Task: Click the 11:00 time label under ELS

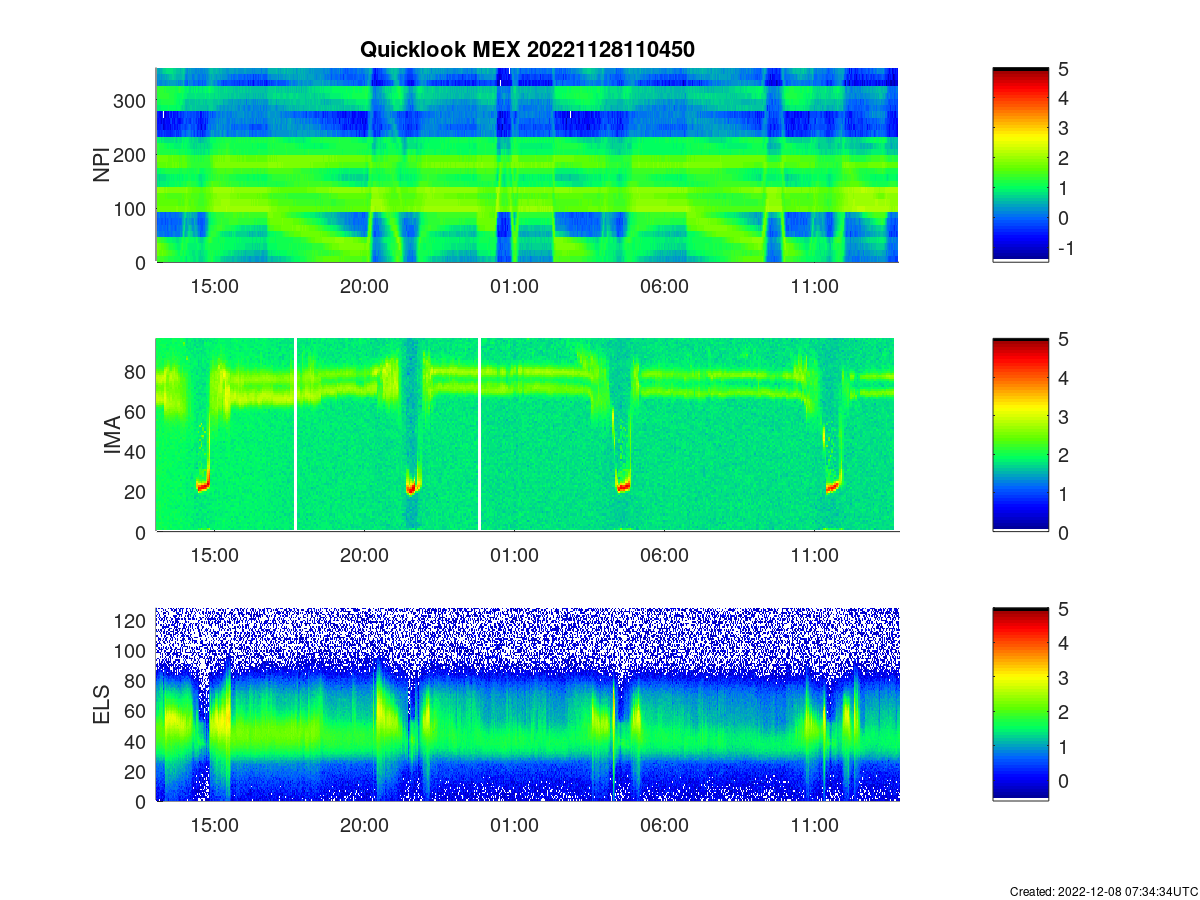Action: [x=814, y=826]
